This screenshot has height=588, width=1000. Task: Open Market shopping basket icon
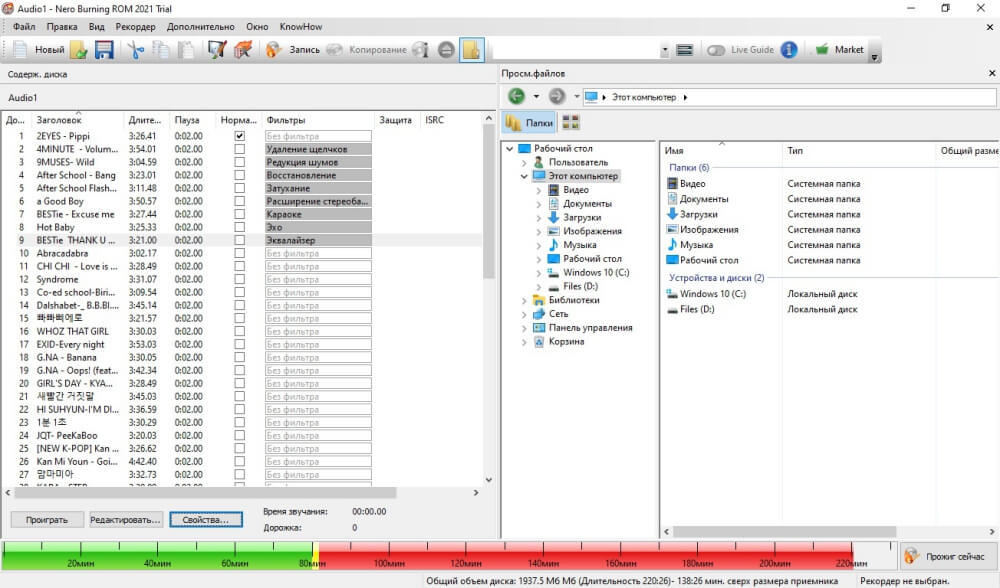tap(821, 50)
